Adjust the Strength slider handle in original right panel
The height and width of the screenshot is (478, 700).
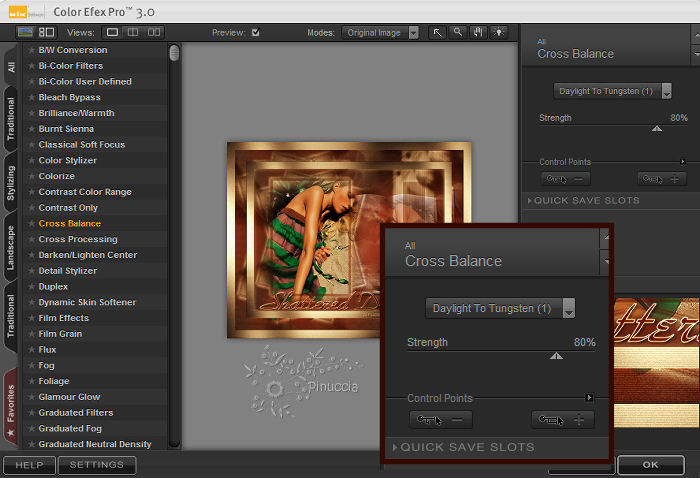657,129
